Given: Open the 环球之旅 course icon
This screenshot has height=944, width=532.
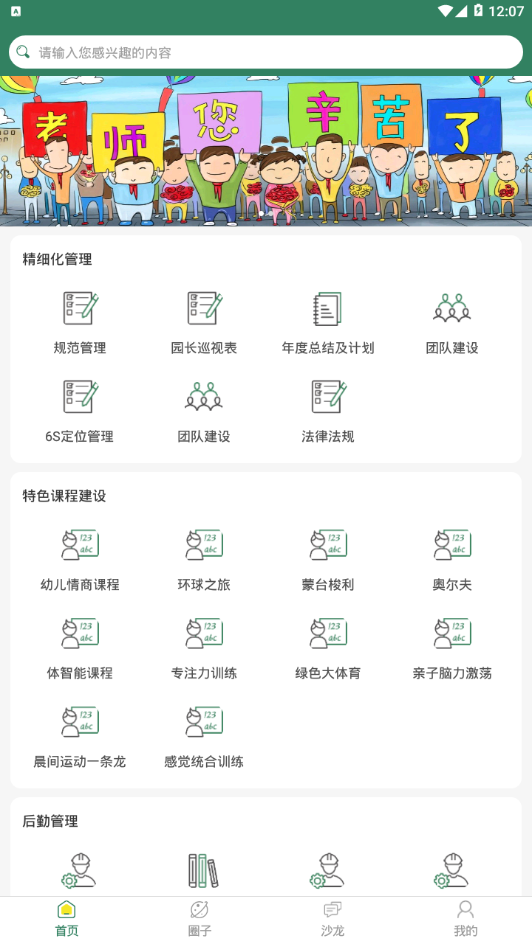Looking at the screenshot, I should coord(204,545).
